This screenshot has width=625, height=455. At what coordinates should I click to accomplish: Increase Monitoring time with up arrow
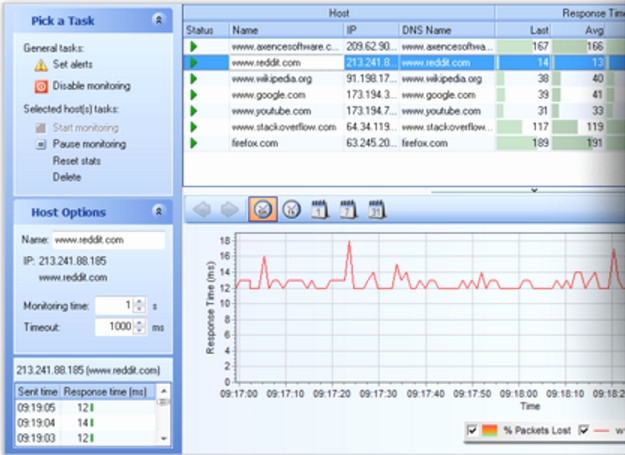[x=139, y=302]
